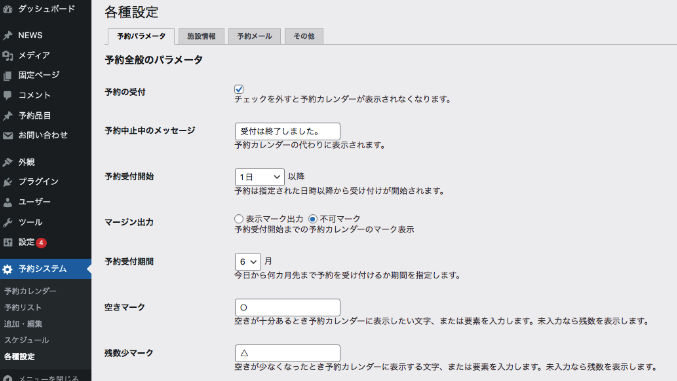Go to スケジュール submenu link
The image size is (677, 381).
pos(26,340)
